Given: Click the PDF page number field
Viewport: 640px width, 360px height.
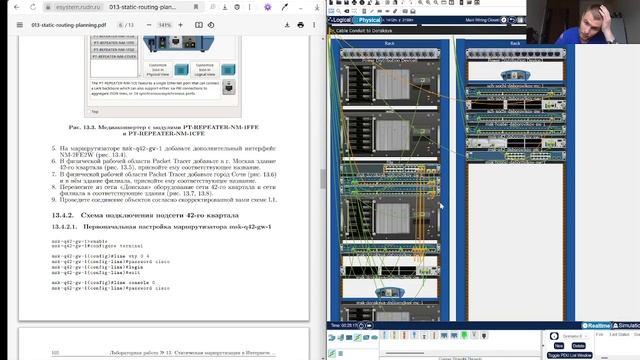Looking at the screenshot, I should pos(121,25).
